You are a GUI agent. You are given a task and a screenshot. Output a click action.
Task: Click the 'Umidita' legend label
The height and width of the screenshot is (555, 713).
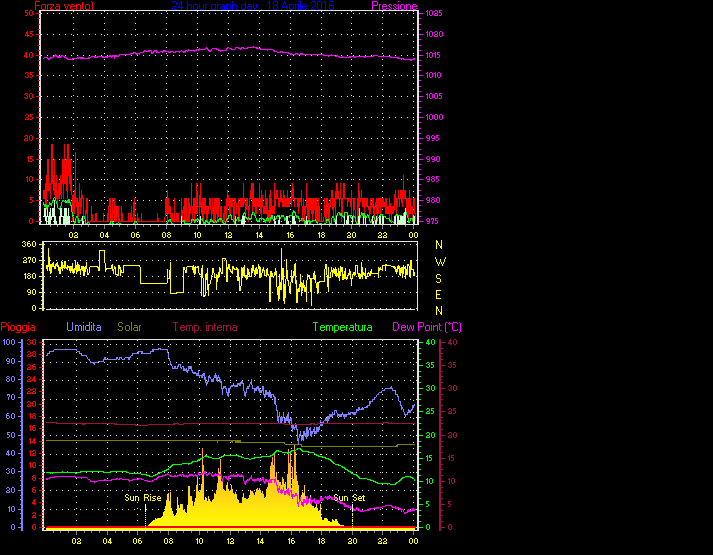tap(84, 327)
